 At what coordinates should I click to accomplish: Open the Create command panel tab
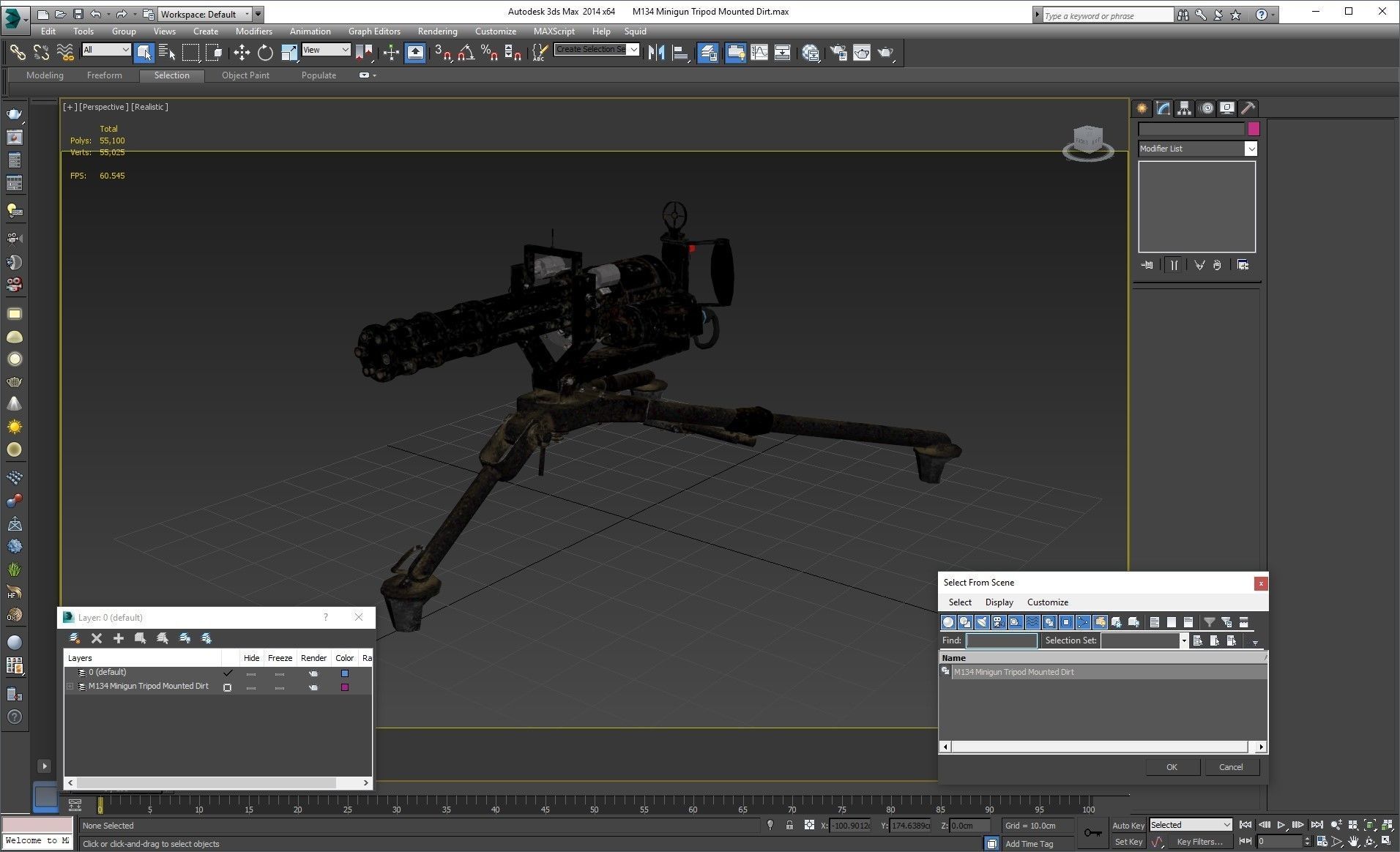tap(1142, 108)
